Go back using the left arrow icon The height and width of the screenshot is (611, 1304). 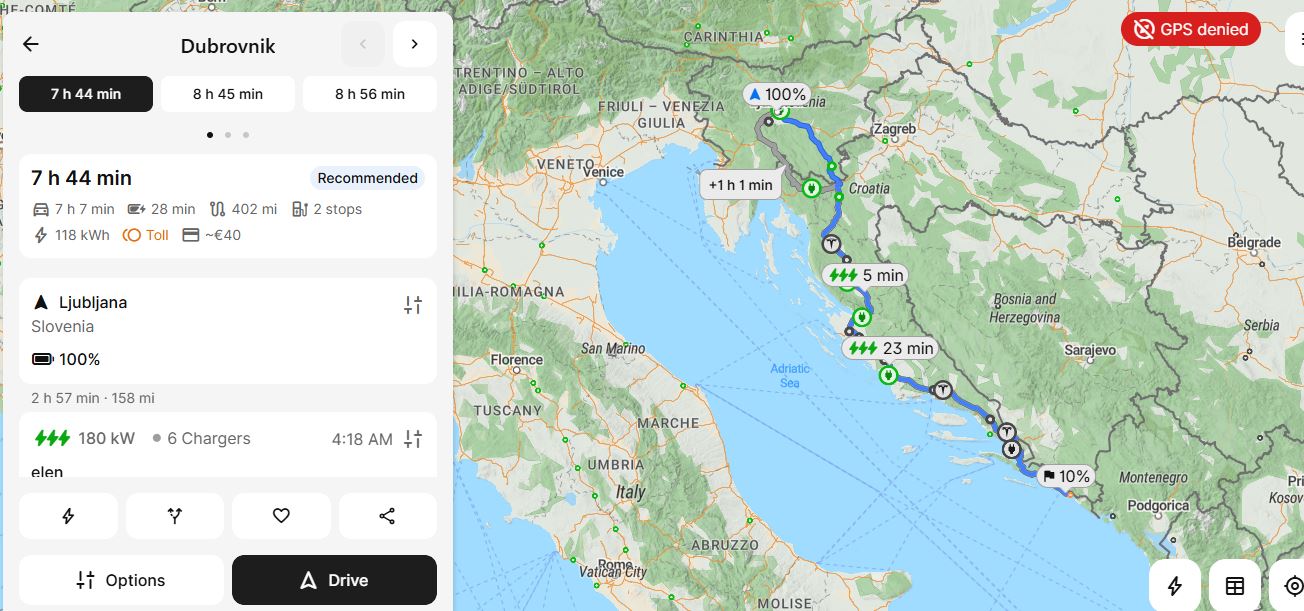pos(31,44)
